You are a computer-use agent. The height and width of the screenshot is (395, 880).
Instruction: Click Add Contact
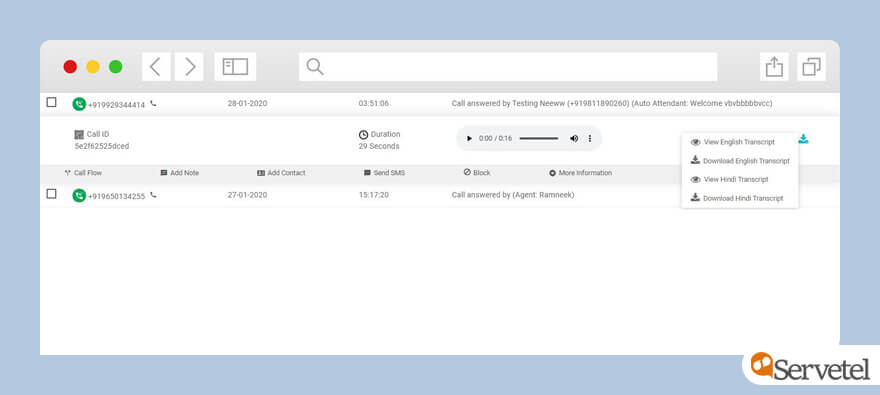click(x=281, y=173)
